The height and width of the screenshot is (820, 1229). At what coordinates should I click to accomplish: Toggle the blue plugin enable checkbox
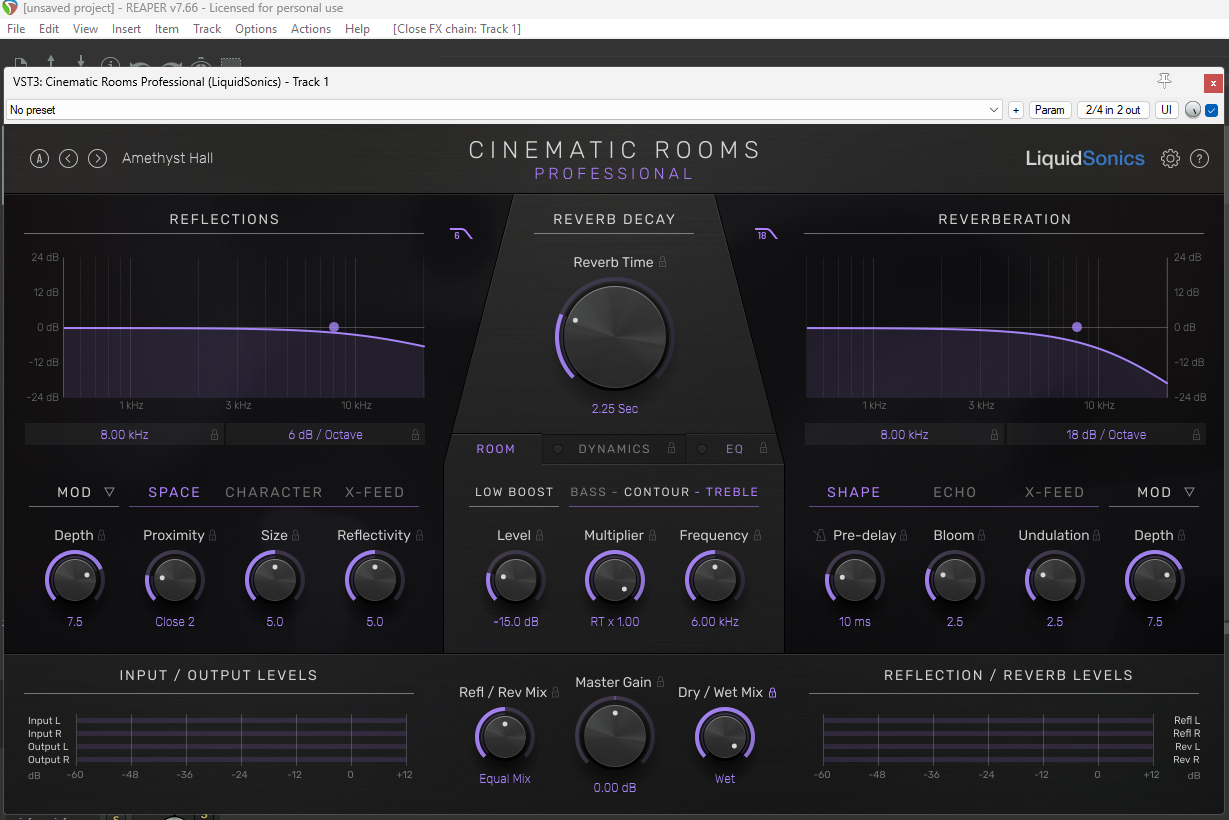coord(1211,110)
